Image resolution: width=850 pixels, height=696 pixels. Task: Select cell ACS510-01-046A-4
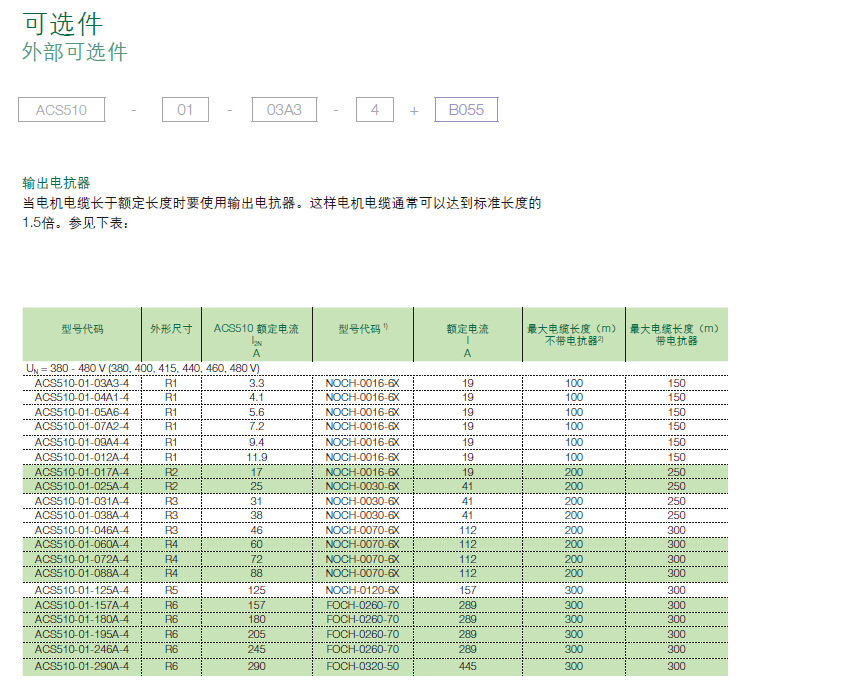(82, 530)
